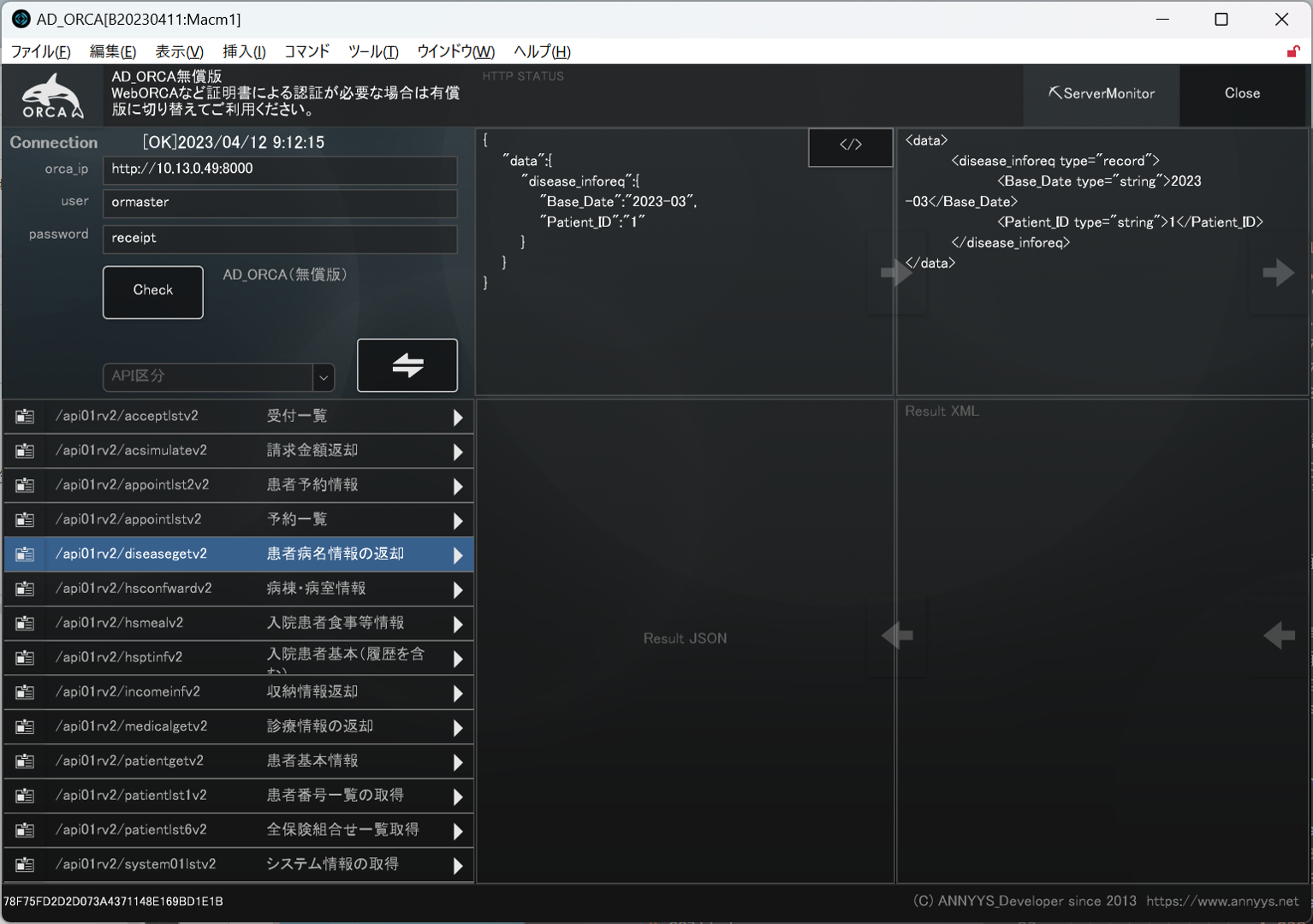Screen dimensions: 1313x924
Task: Click the right arrow beside request XML
Action: pyautogui.click(x=1279, y=272)
